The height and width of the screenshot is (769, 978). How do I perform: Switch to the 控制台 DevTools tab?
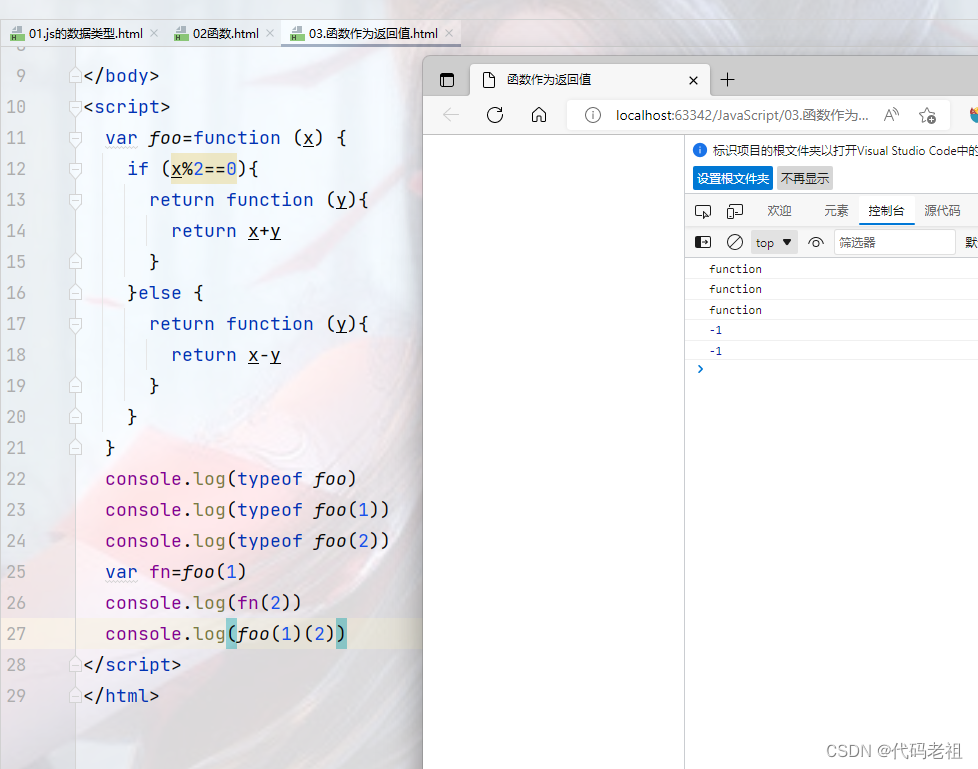[x=886, y=211]
